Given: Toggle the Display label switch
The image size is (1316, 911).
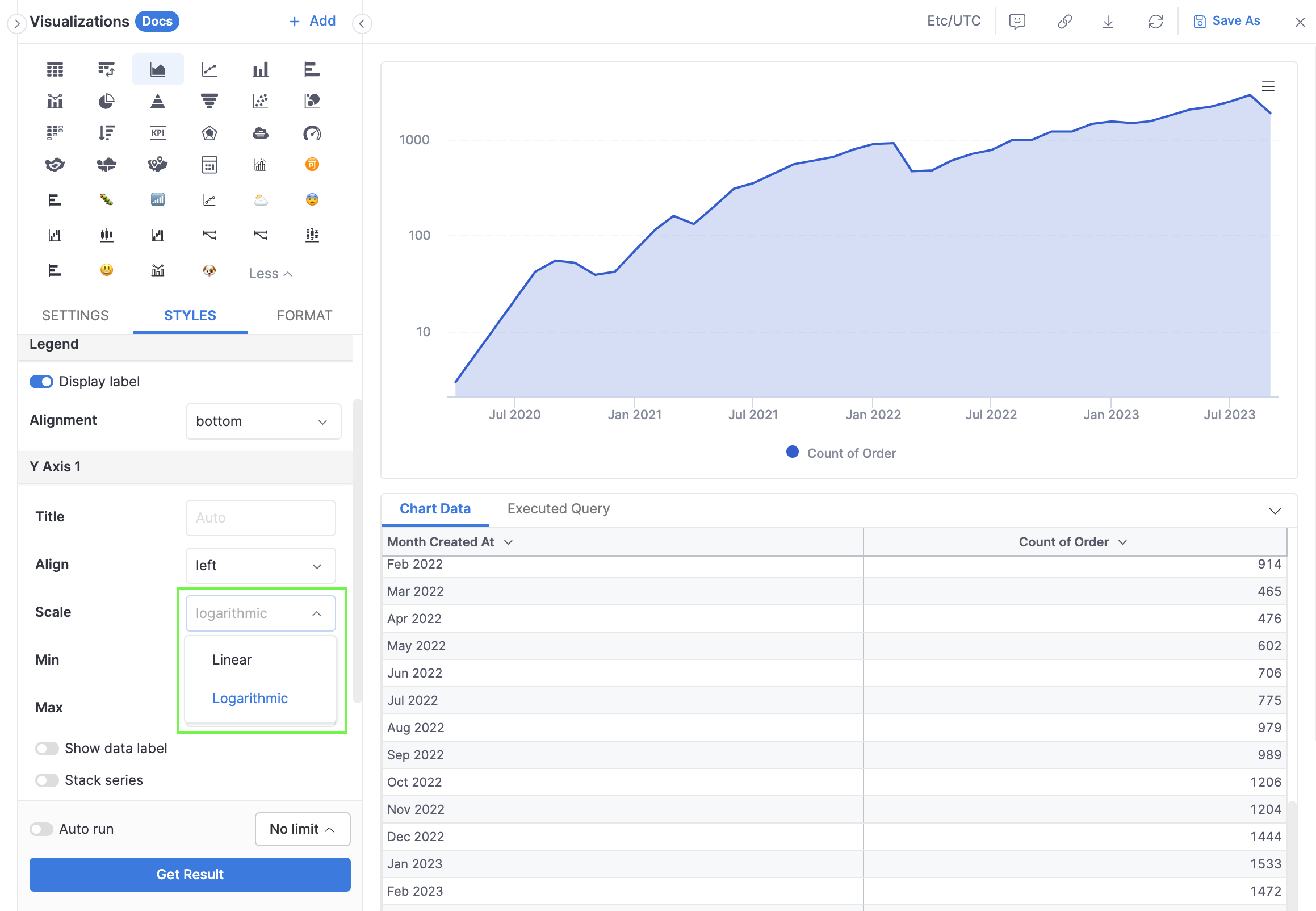Looking at the screenshot, I should [x=41, y=381].
